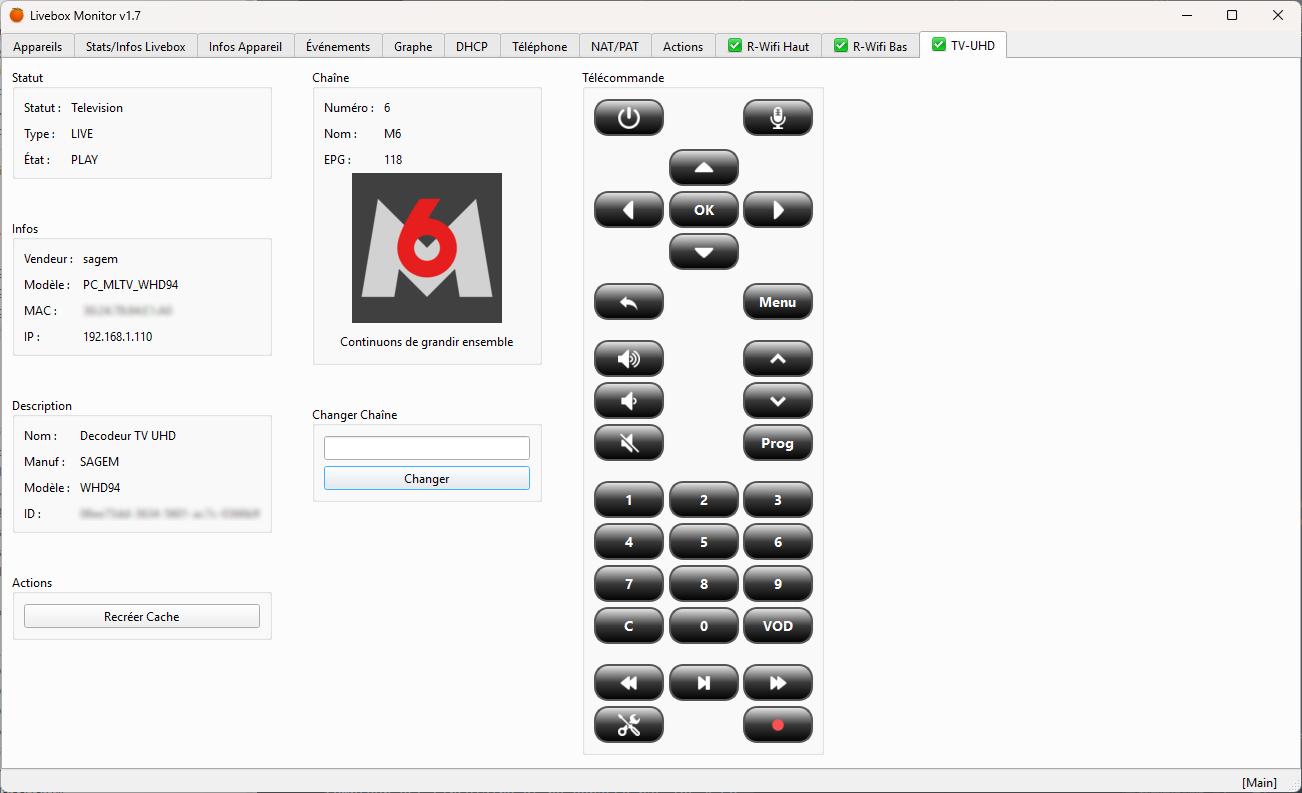
Task: Click the channel up chevron button
Action: pyautogui.click(x=778, y=359)
